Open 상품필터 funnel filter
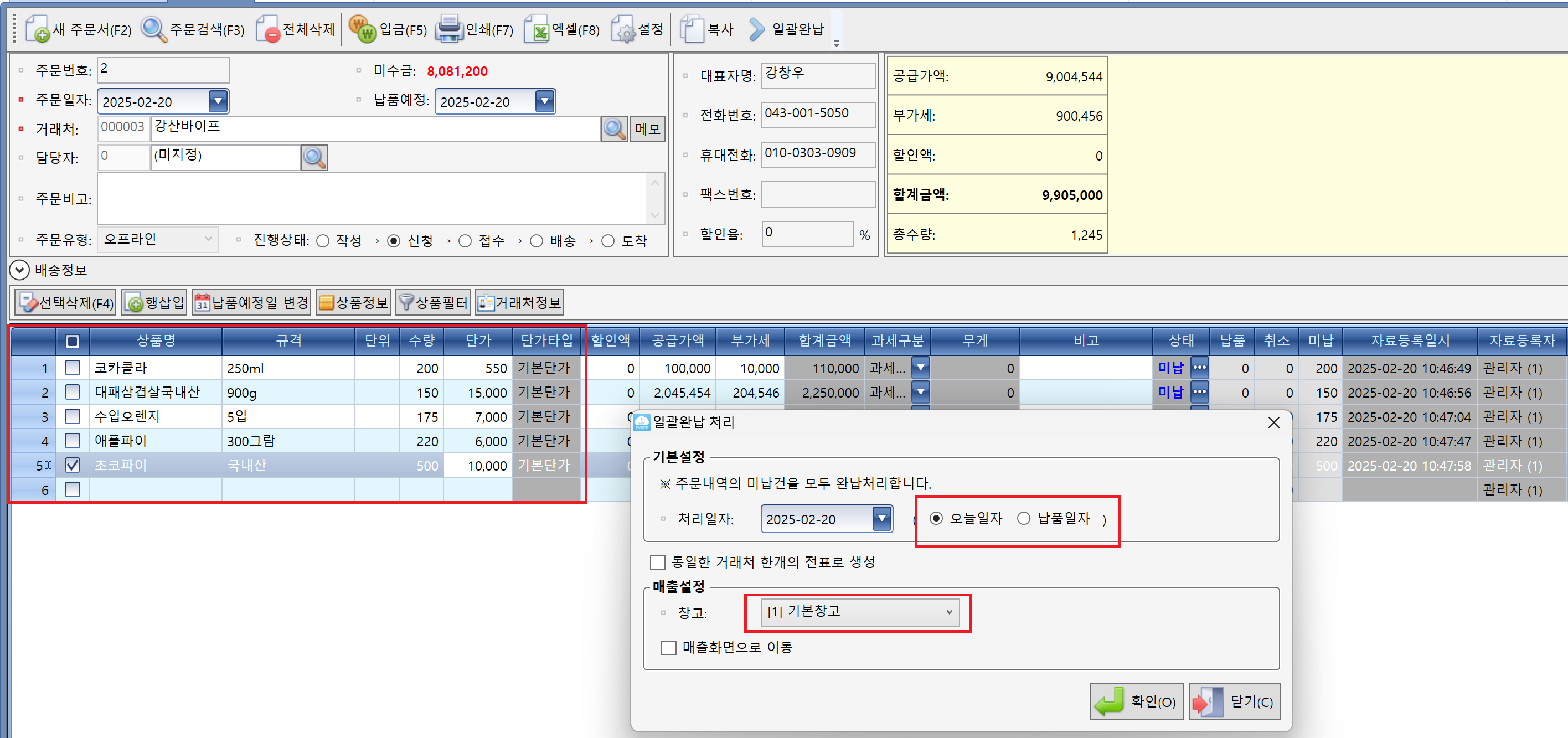This screenshot has height=738, width=1568. [433, 302]
